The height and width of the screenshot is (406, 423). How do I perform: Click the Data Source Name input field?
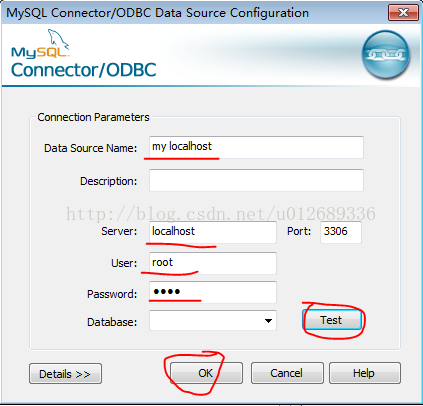point(256,147)
